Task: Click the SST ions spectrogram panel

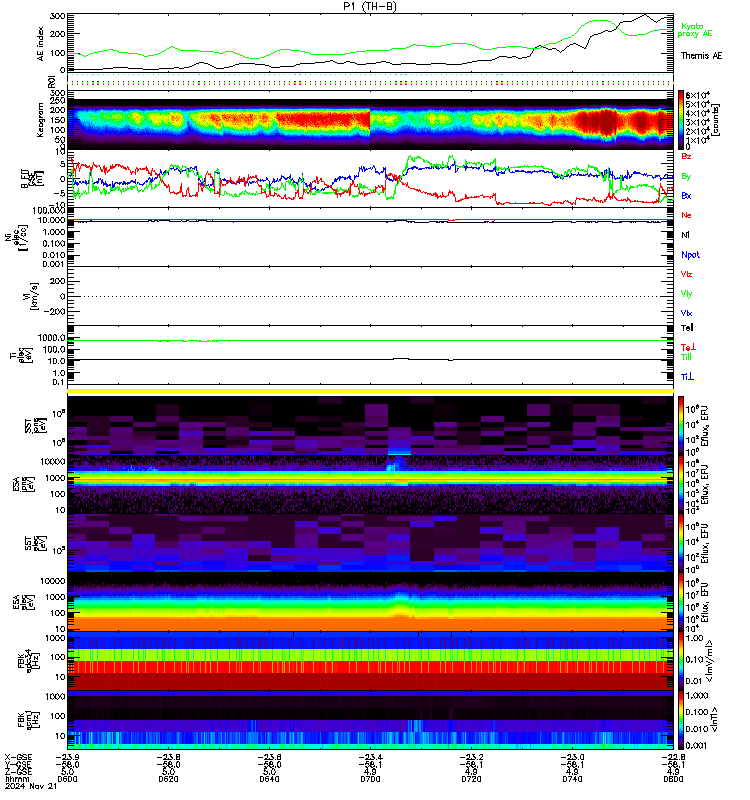Action: [370, 426]
